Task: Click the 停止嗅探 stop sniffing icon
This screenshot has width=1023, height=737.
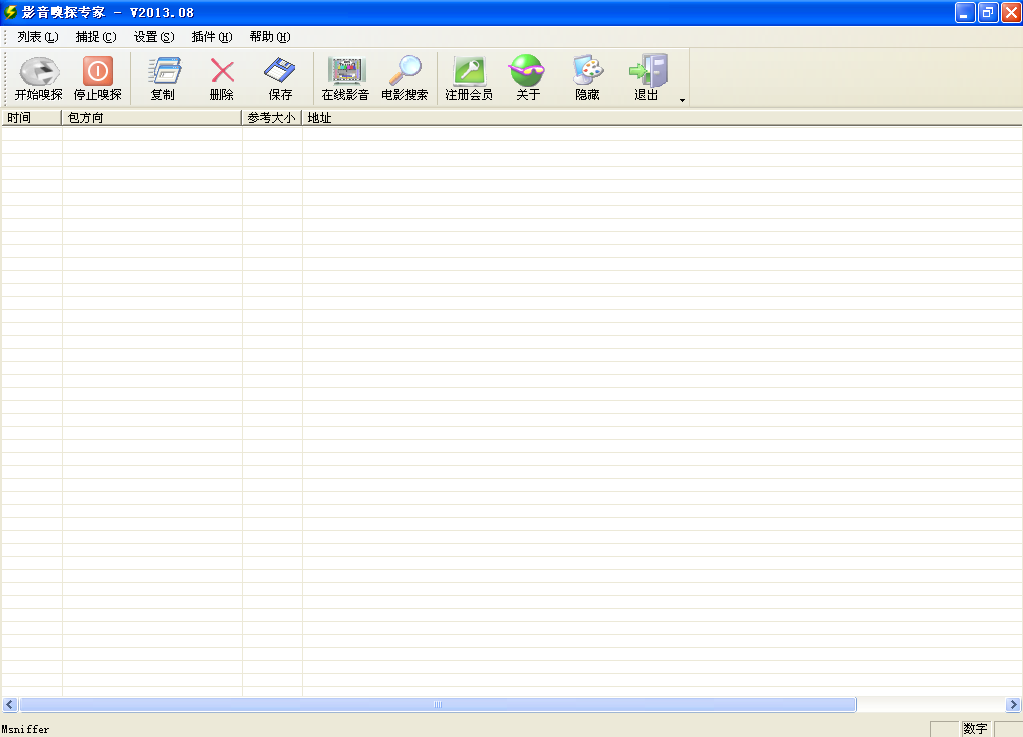Action: click(x=98, y=70)
